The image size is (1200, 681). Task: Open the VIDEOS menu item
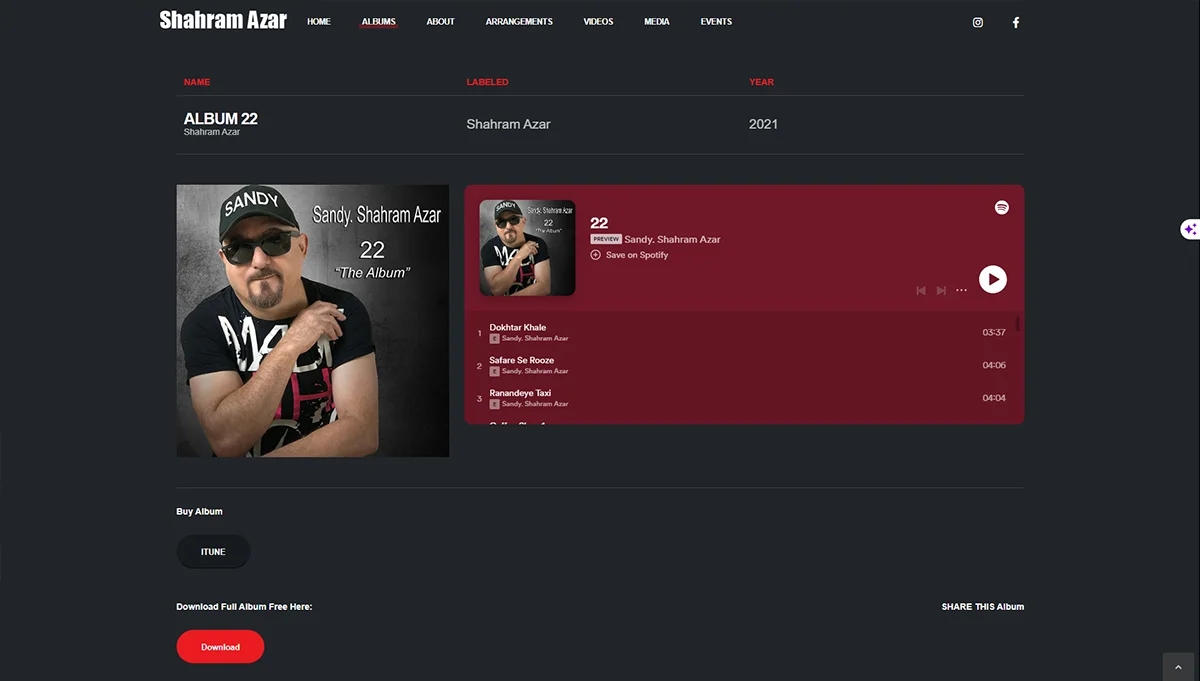[598, 21]
